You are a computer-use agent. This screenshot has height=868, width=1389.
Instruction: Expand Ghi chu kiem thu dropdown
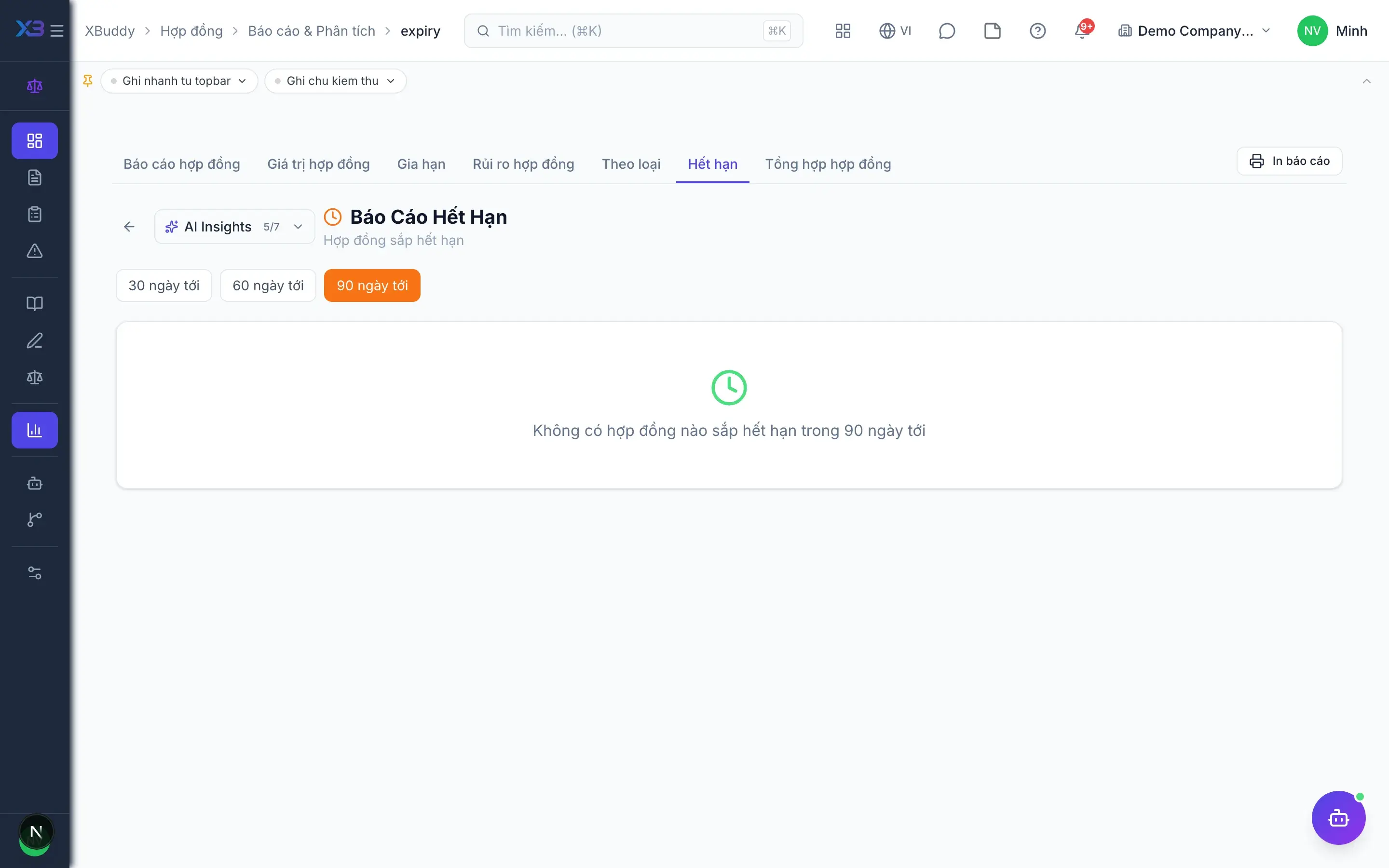pyautogui.click(x=335, y=81)
